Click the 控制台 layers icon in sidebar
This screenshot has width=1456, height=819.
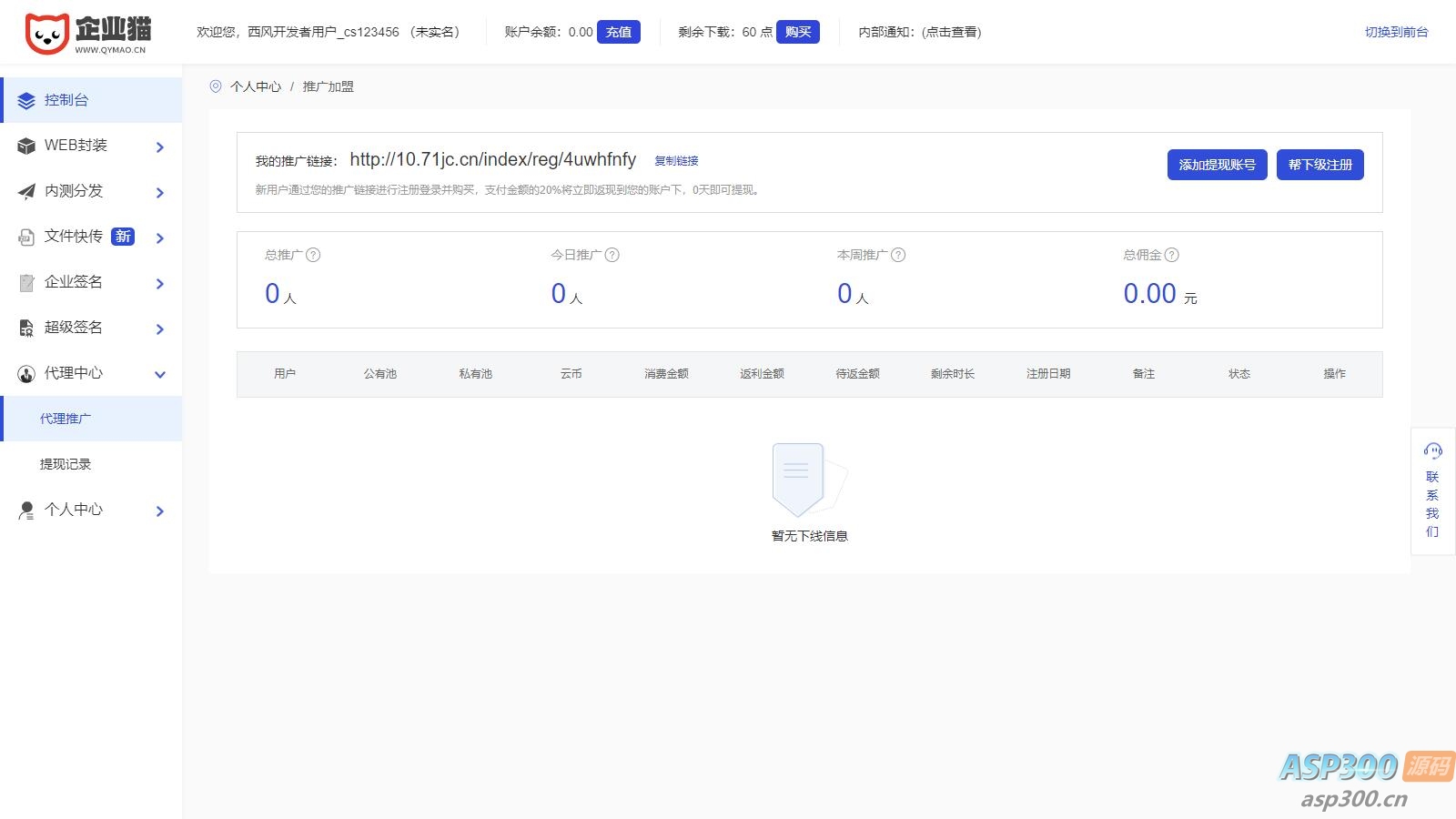[26, 100]
